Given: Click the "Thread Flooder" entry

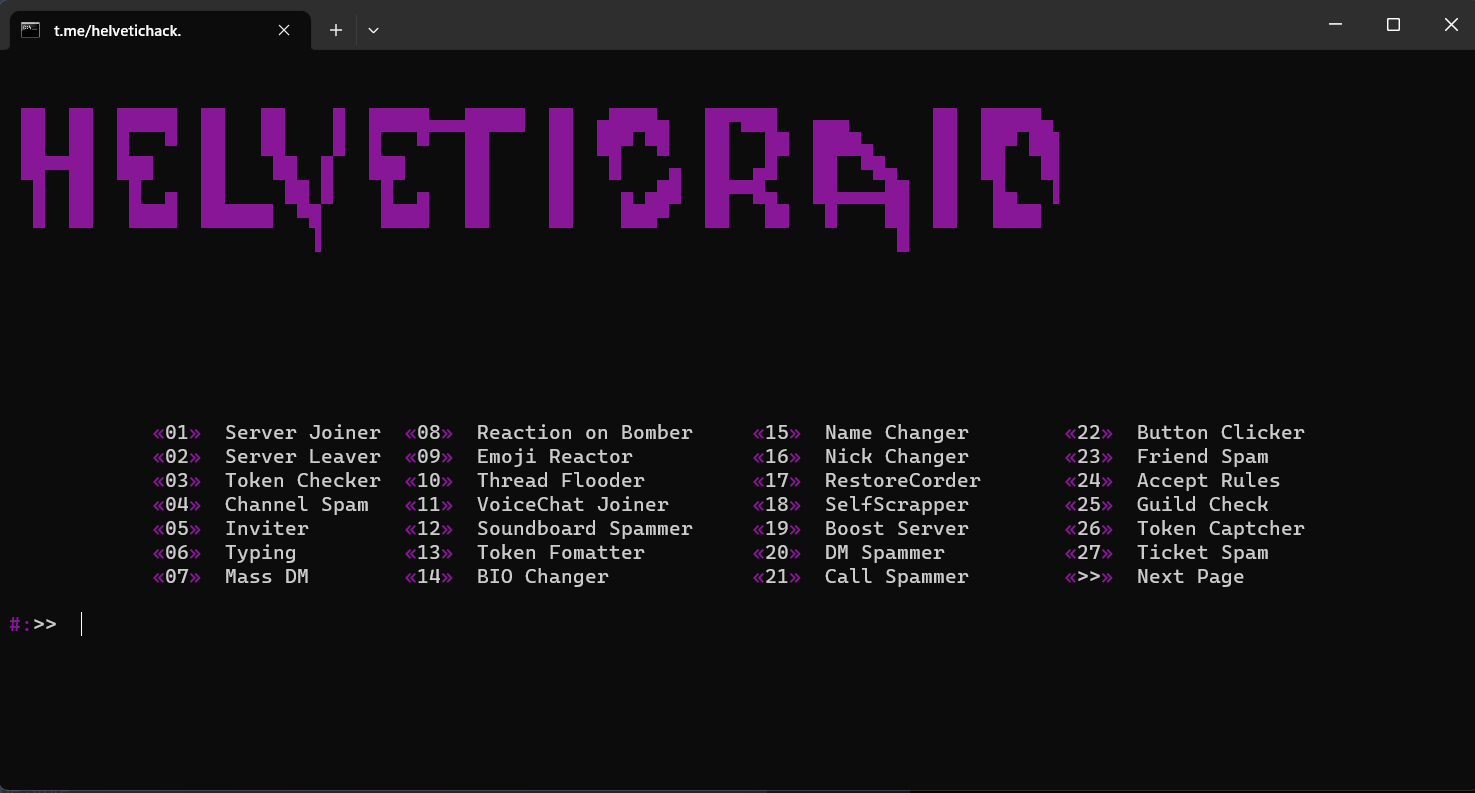Looking at the screenshot, I should pos(561,481).
